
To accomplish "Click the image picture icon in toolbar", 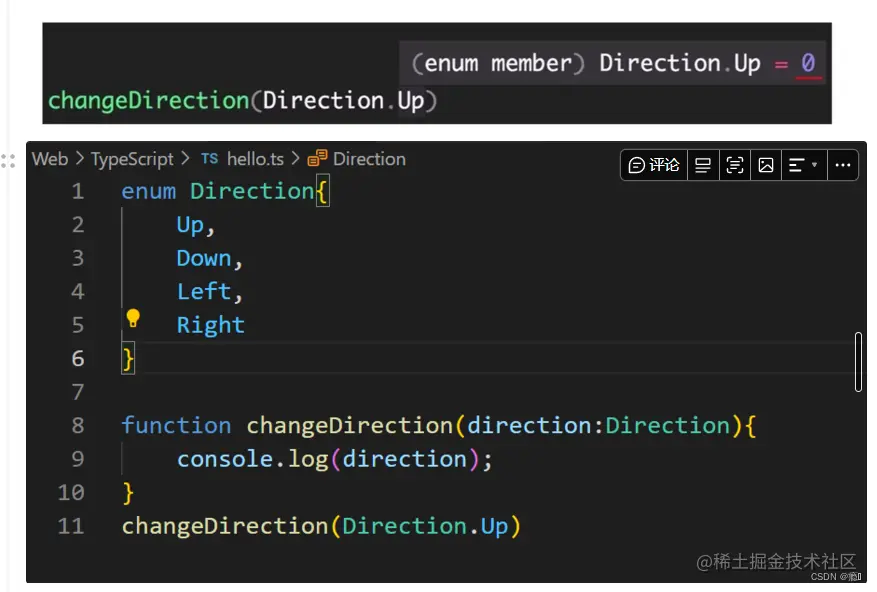I will click(766, 165).
